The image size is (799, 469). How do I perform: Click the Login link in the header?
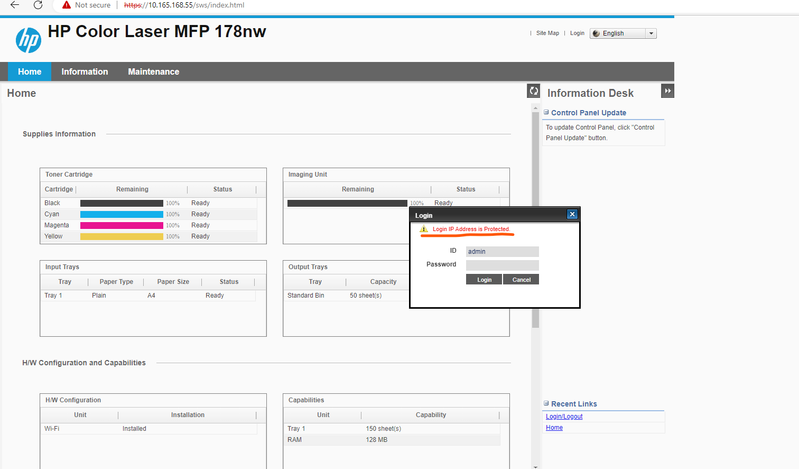(x=577, y=33)
